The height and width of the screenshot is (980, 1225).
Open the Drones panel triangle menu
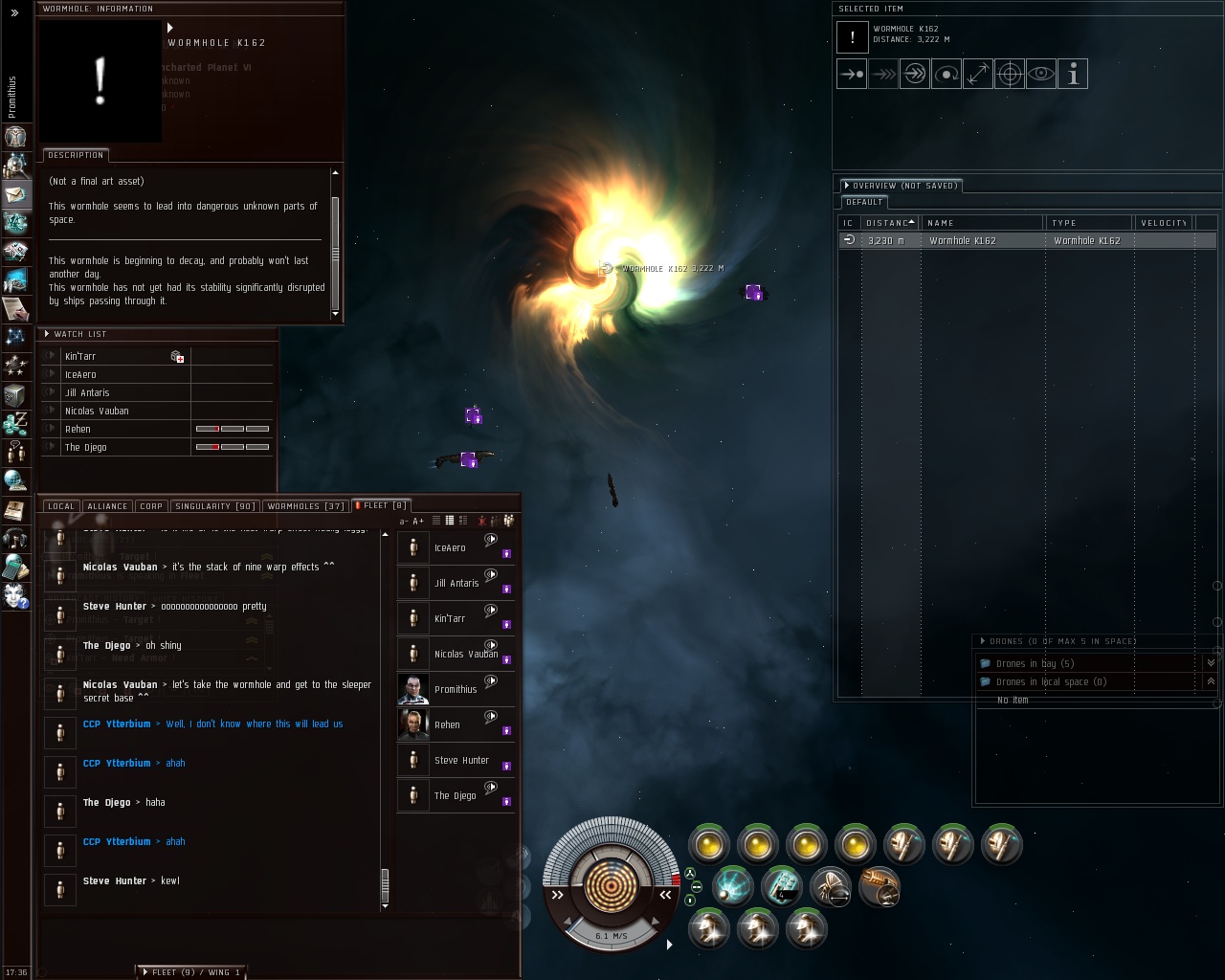tap(983, 641)
